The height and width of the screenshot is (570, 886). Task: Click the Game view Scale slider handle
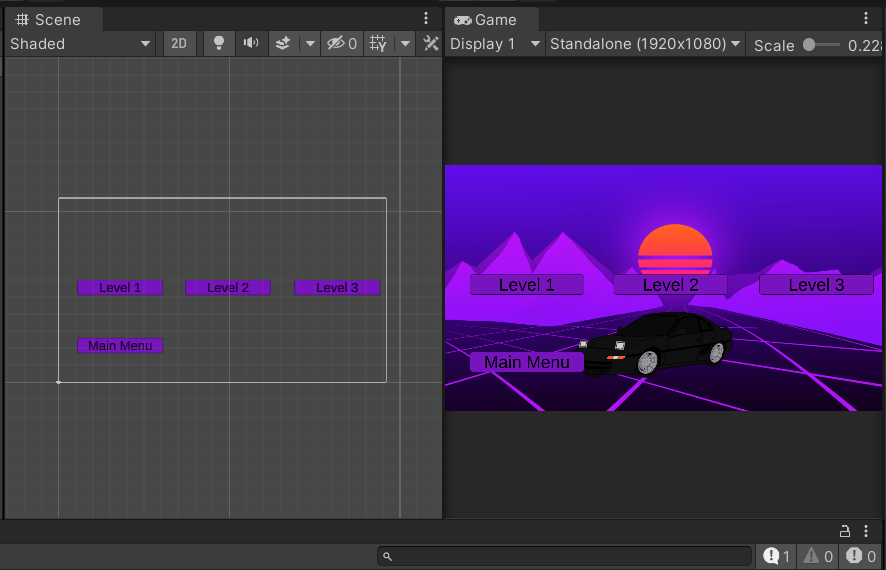point(809,44)
